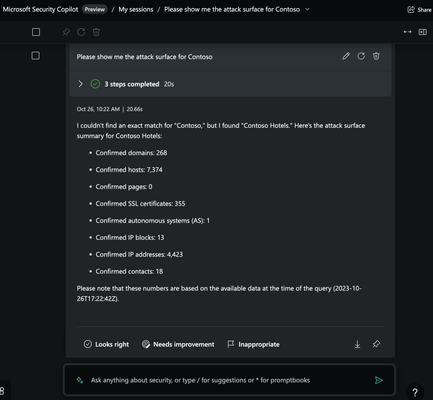Go to Microsoft Security Copilot home
This screenshot has height=400, width=433.
tap(40, 9)
